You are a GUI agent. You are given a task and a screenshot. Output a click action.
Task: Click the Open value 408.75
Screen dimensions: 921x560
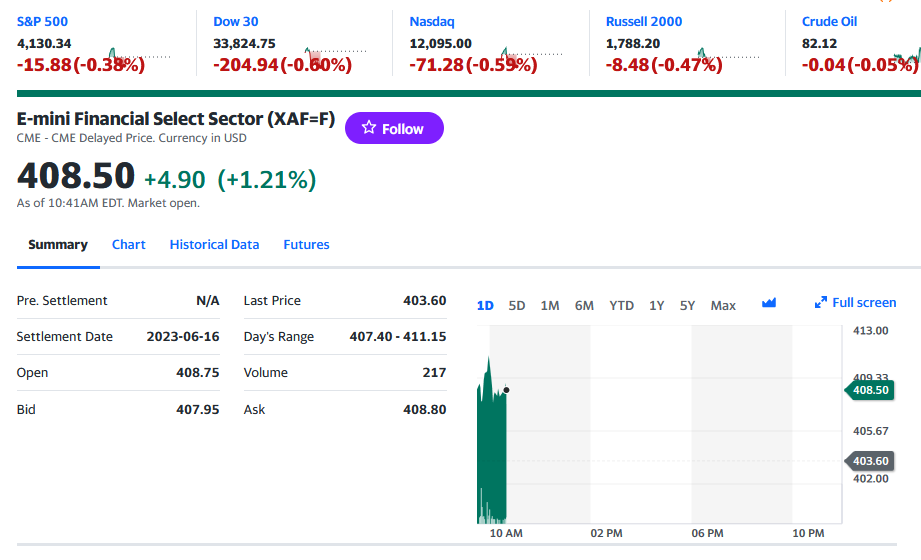point(198,373)
